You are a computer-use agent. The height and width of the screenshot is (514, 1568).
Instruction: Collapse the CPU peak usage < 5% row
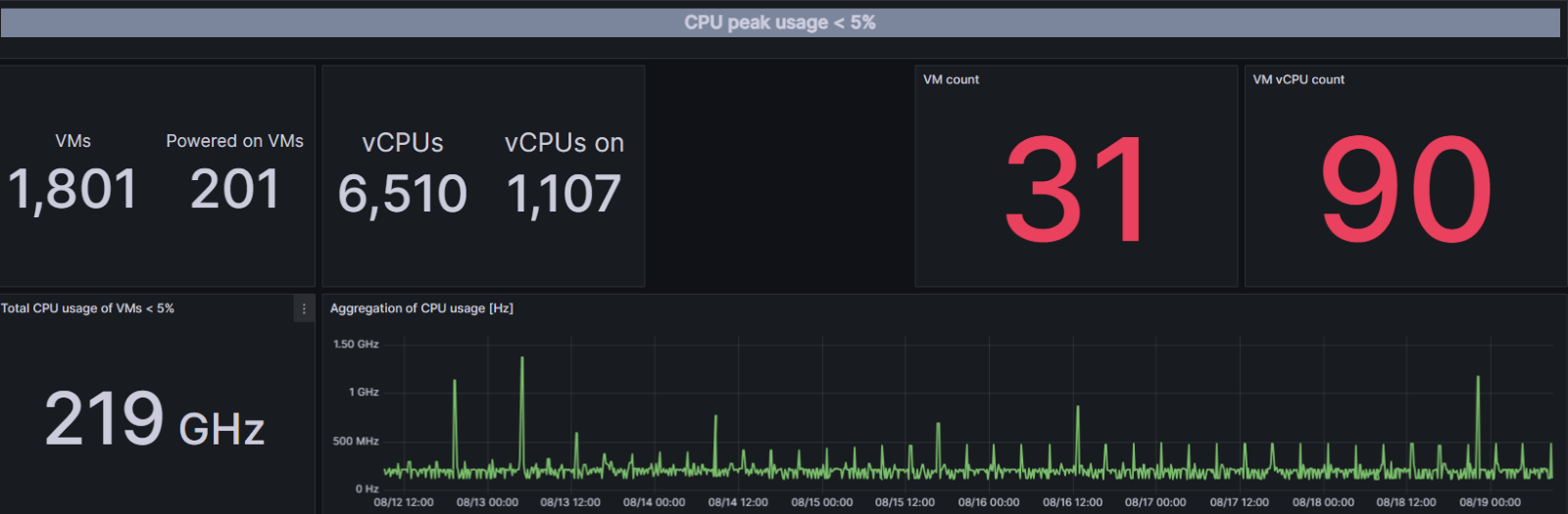pyautogui.click(x=779, y=23)
